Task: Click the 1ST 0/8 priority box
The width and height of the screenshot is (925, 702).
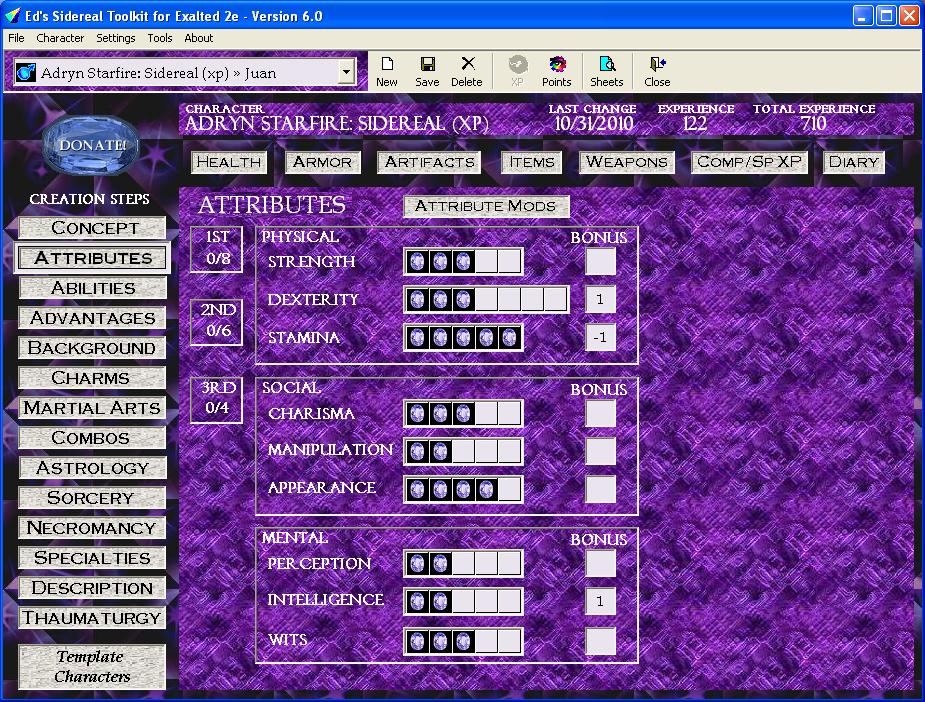Action: coord(217,249)
